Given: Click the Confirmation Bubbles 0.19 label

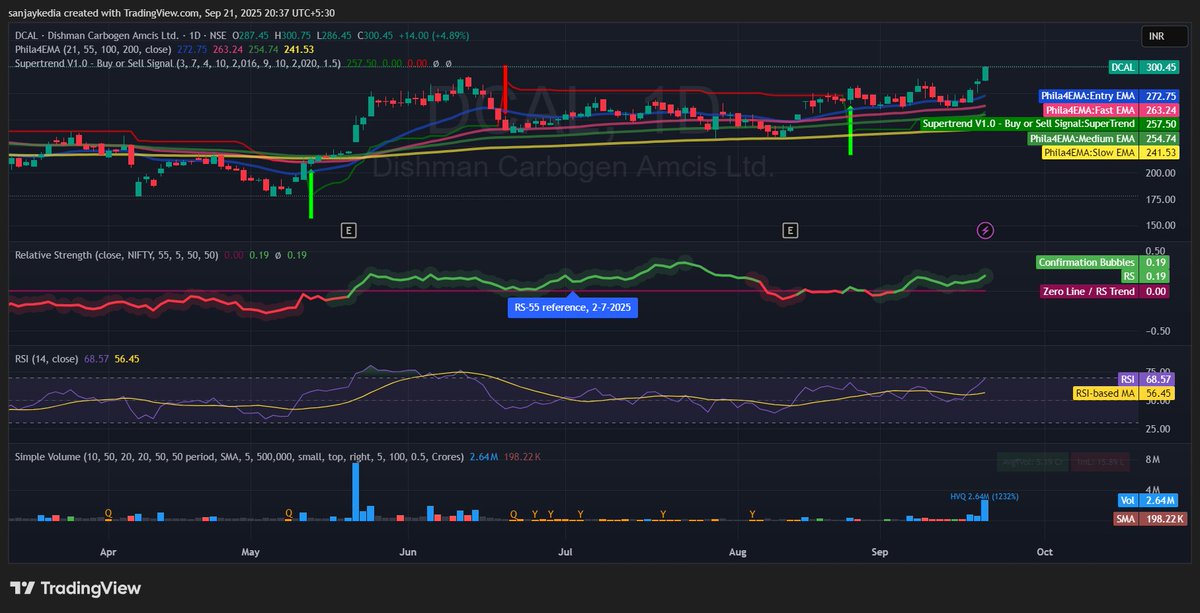Looking at the screenshot, I should coord(1103,262).
